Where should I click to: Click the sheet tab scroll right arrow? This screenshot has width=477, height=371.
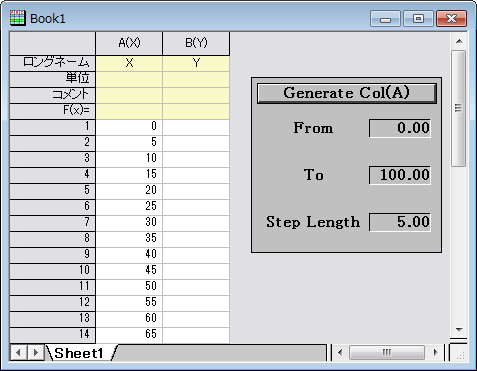(x=36, y=353)
